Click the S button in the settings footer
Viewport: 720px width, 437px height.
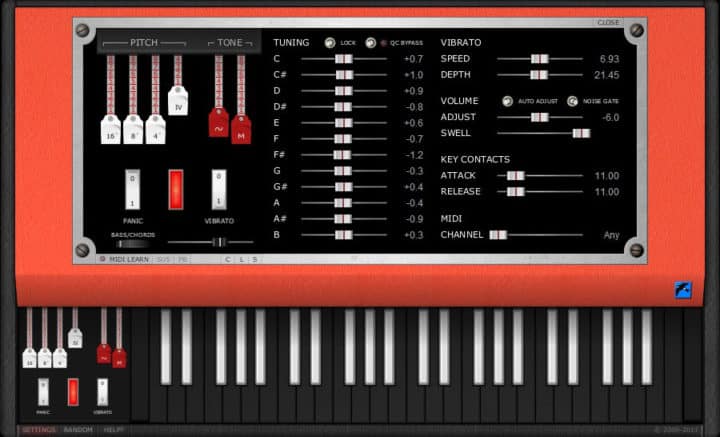pyautogui.click(x=255, y=259)
